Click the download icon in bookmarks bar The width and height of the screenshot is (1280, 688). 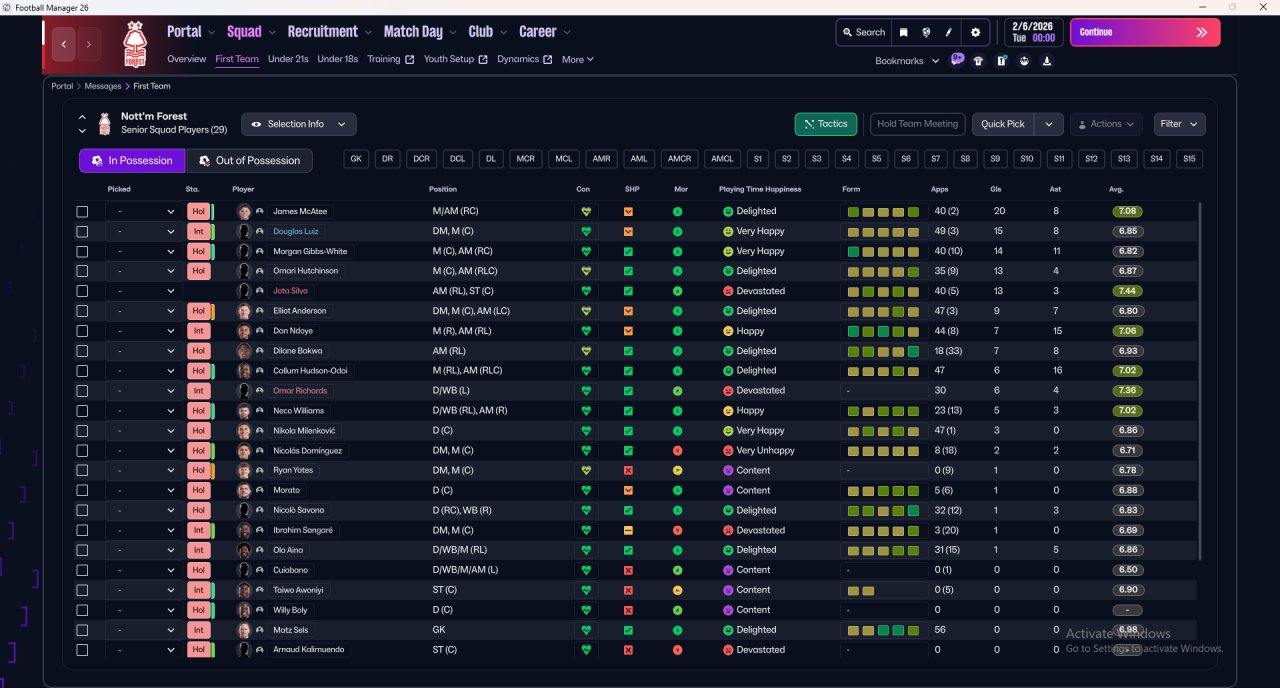tap(1046, 61)
